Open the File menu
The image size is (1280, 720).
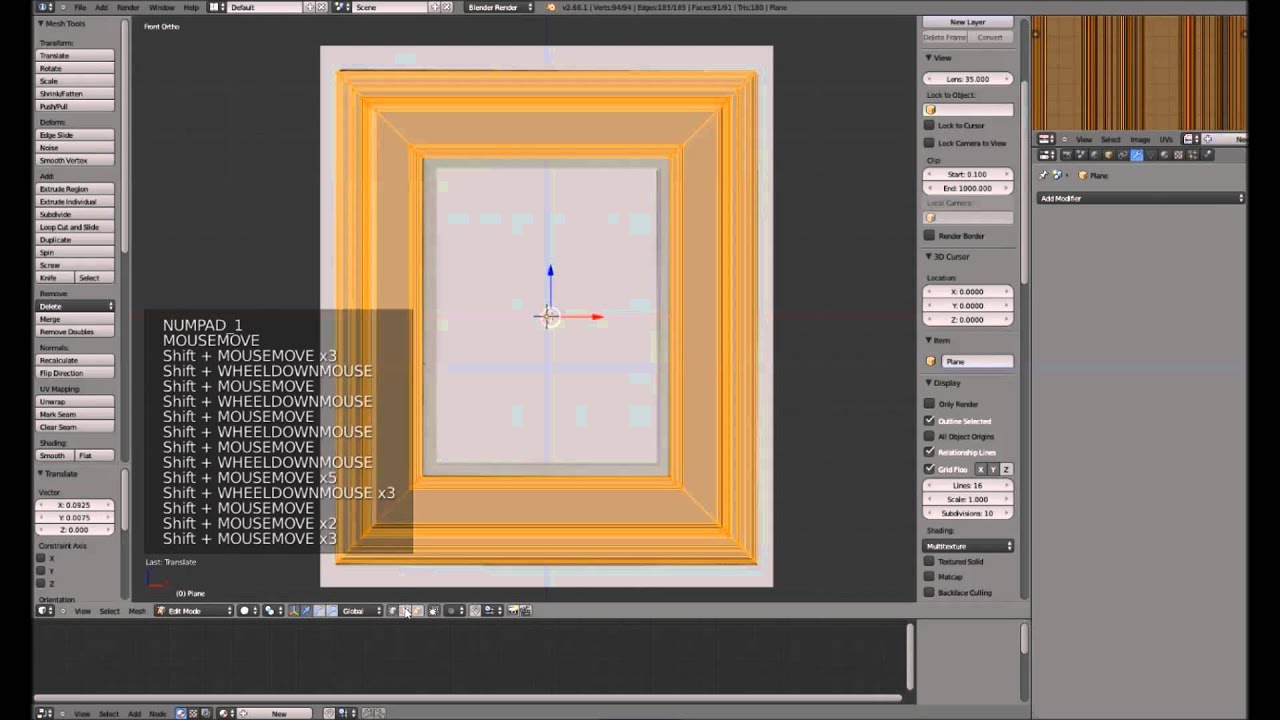[80, 7]
